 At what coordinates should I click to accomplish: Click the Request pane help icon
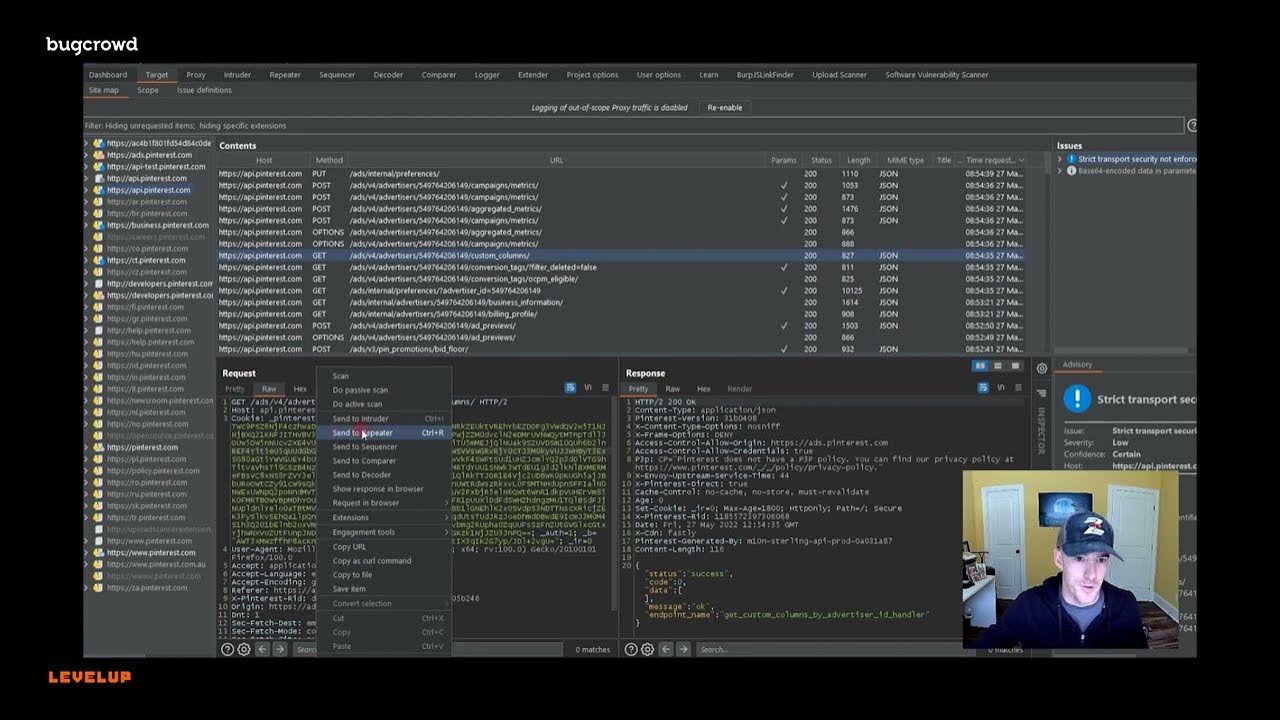tap(228, 650)
